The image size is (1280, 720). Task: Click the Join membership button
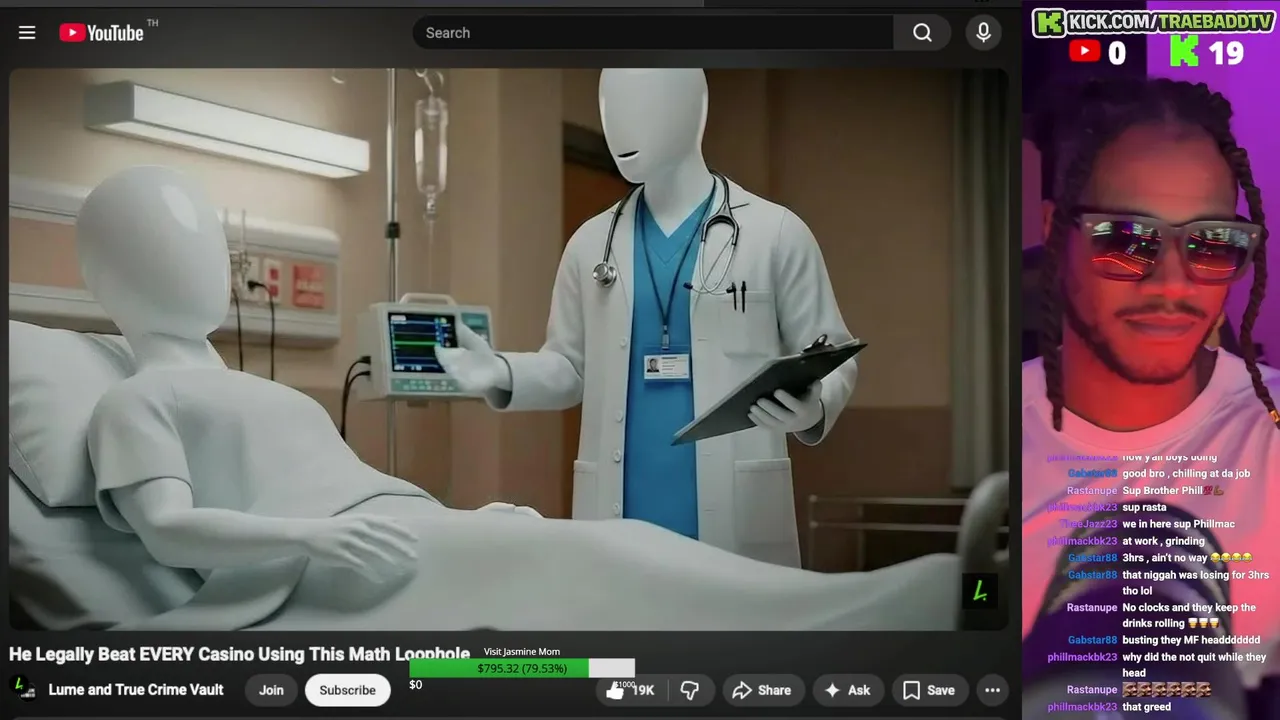coord(271,690)
